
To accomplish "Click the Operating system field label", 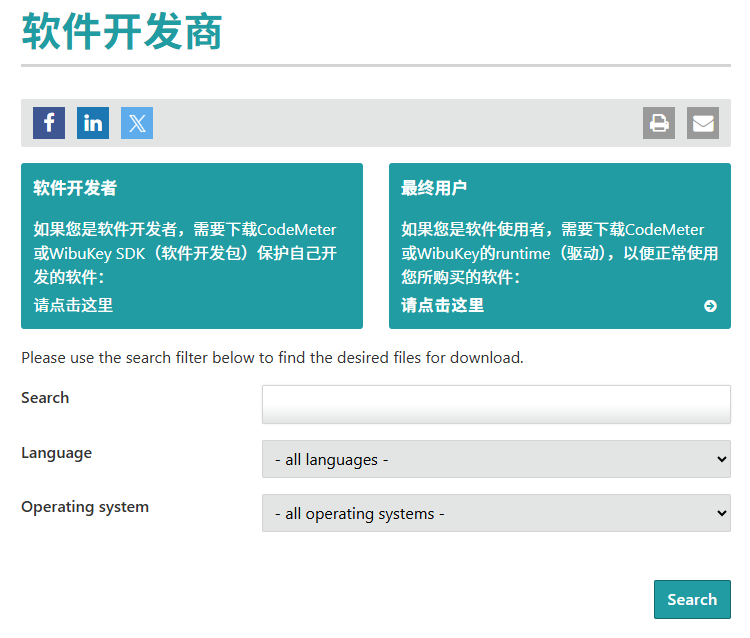I will click(x=85, y=507).
